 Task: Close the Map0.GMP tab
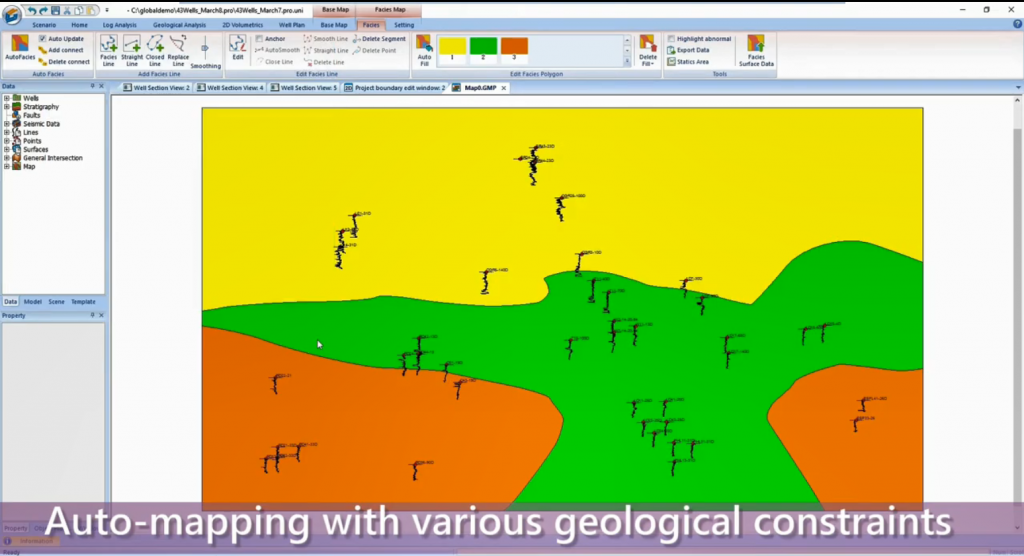[x=504, y=88]
